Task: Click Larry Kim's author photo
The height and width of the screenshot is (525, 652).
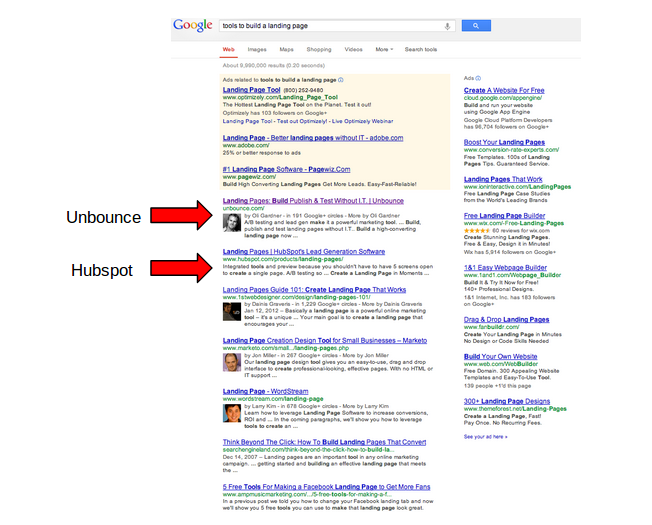Action: click(x=232, y=413)
